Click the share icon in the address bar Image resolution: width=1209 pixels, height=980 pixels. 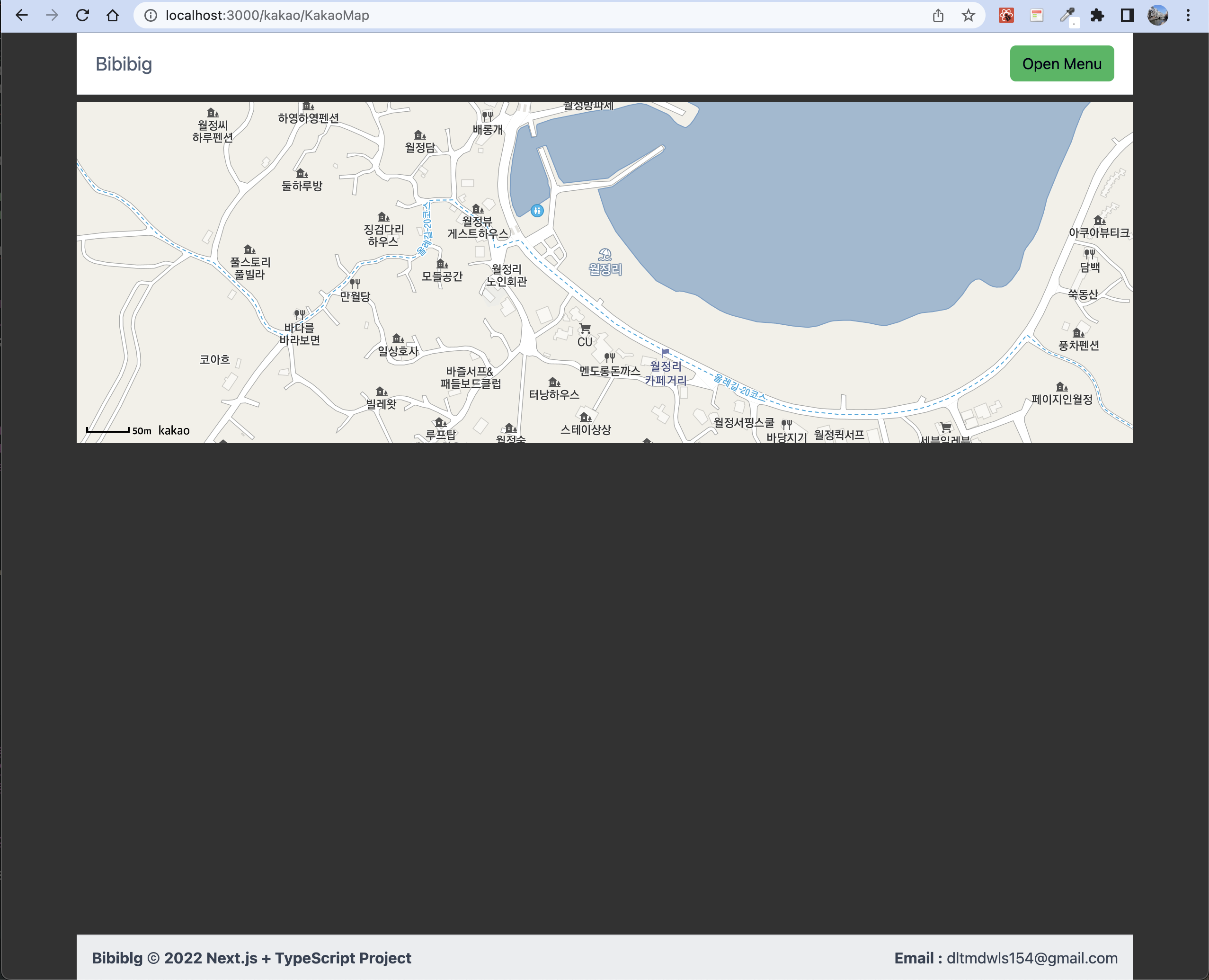(938, 15)
